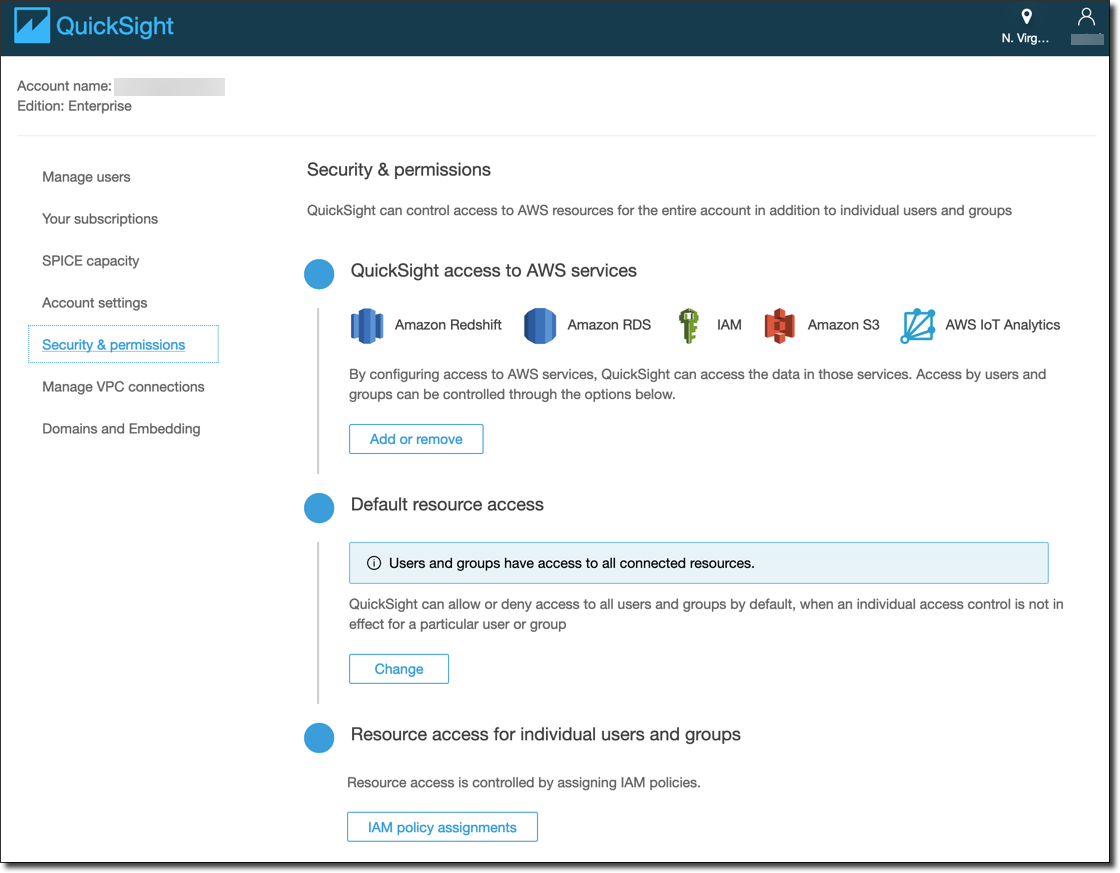This screenshot has height=873, width=1120.
Task: Click the QuickSight access to AWS services heading
Action: coord(494,271)
